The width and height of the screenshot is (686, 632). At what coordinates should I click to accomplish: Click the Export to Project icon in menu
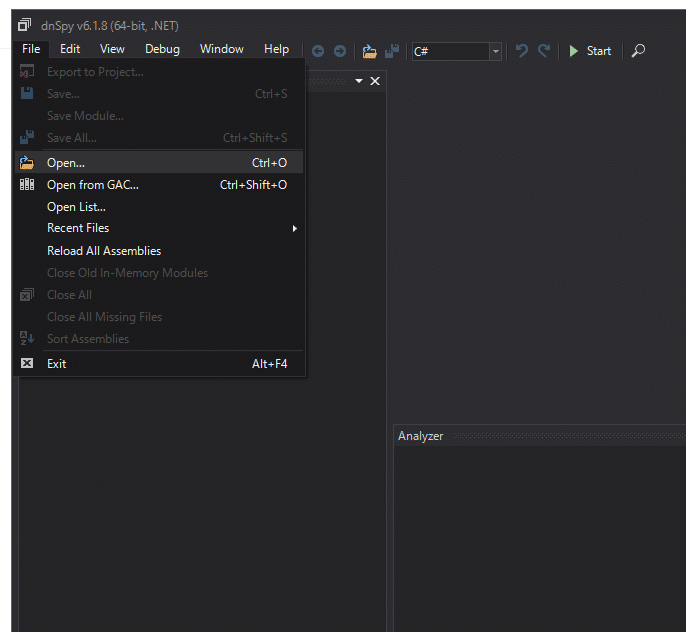(x=27, y=71)
